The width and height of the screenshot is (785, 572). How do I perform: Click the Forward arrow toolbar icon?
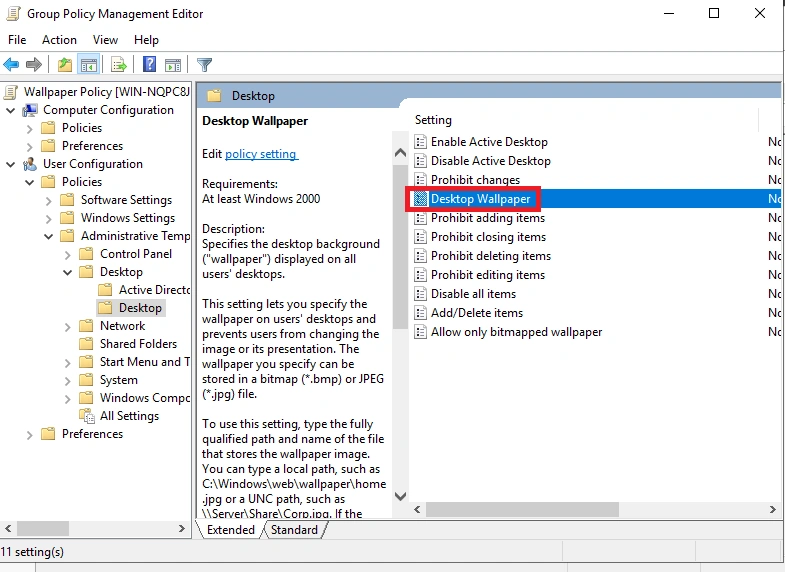tap(34, 65)
